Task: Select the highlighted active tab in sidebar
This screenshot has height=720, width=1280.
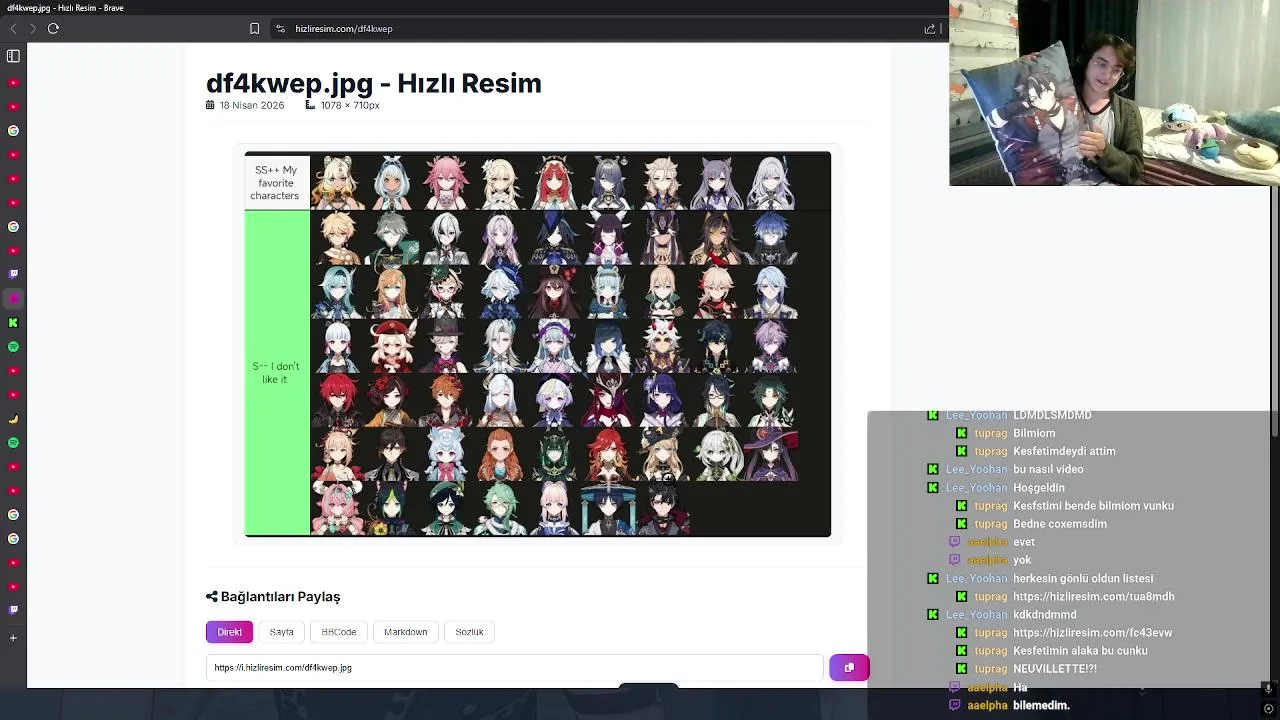Action: (x=13, y=298)
